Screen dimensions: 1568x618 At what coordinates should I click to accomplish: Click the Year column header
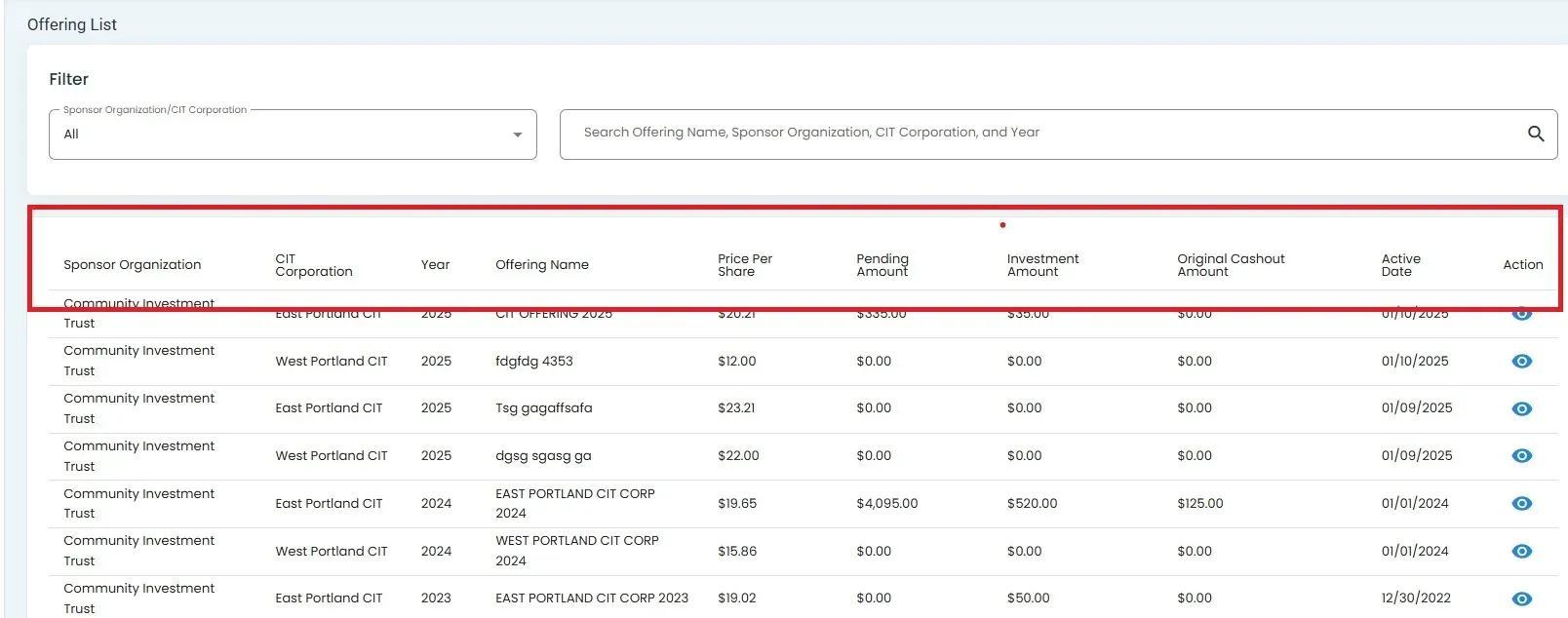tap(435, 265)
